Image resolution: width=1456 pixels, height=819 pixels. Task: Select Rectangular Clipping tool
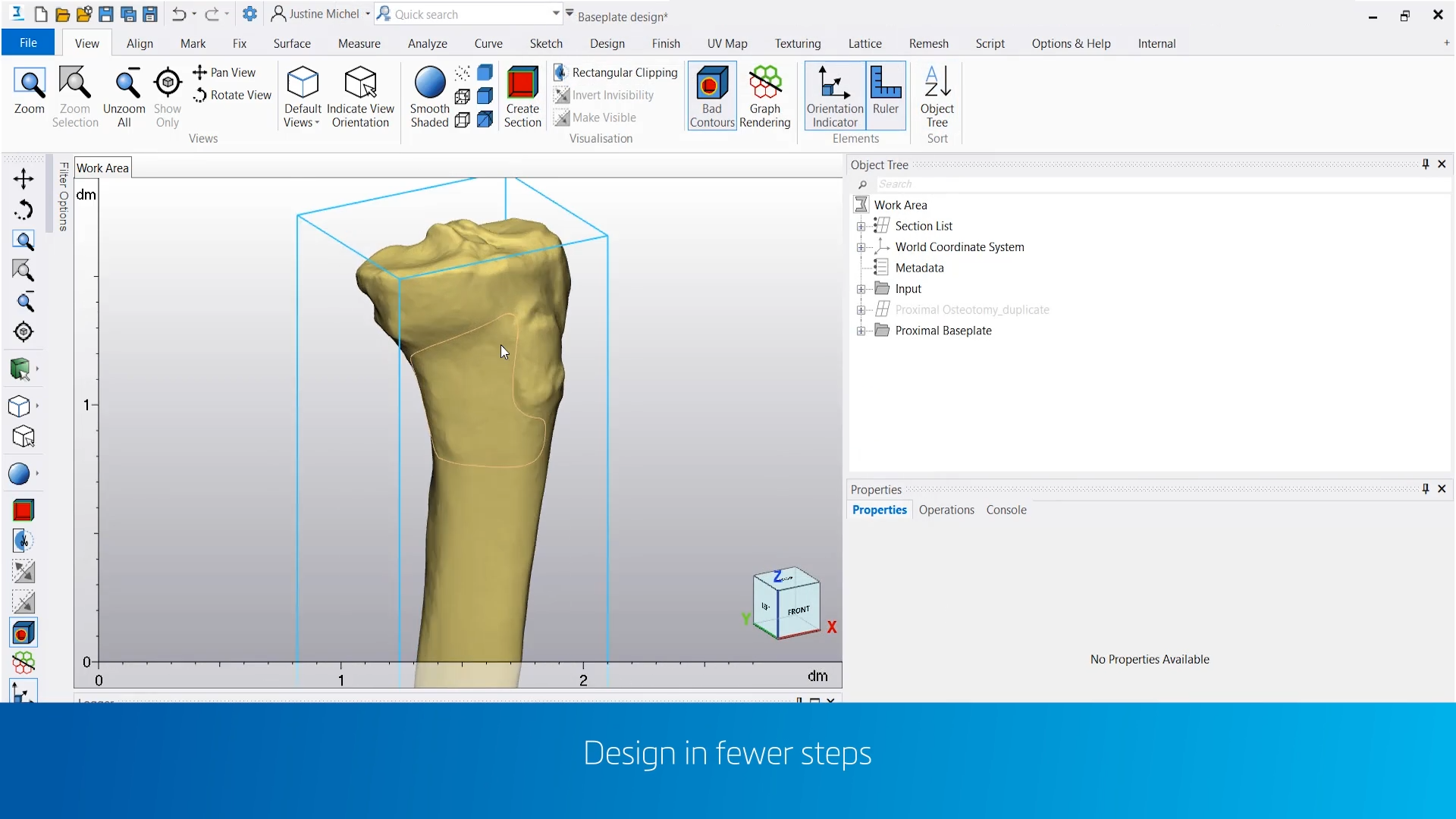[x=616, y=72]
